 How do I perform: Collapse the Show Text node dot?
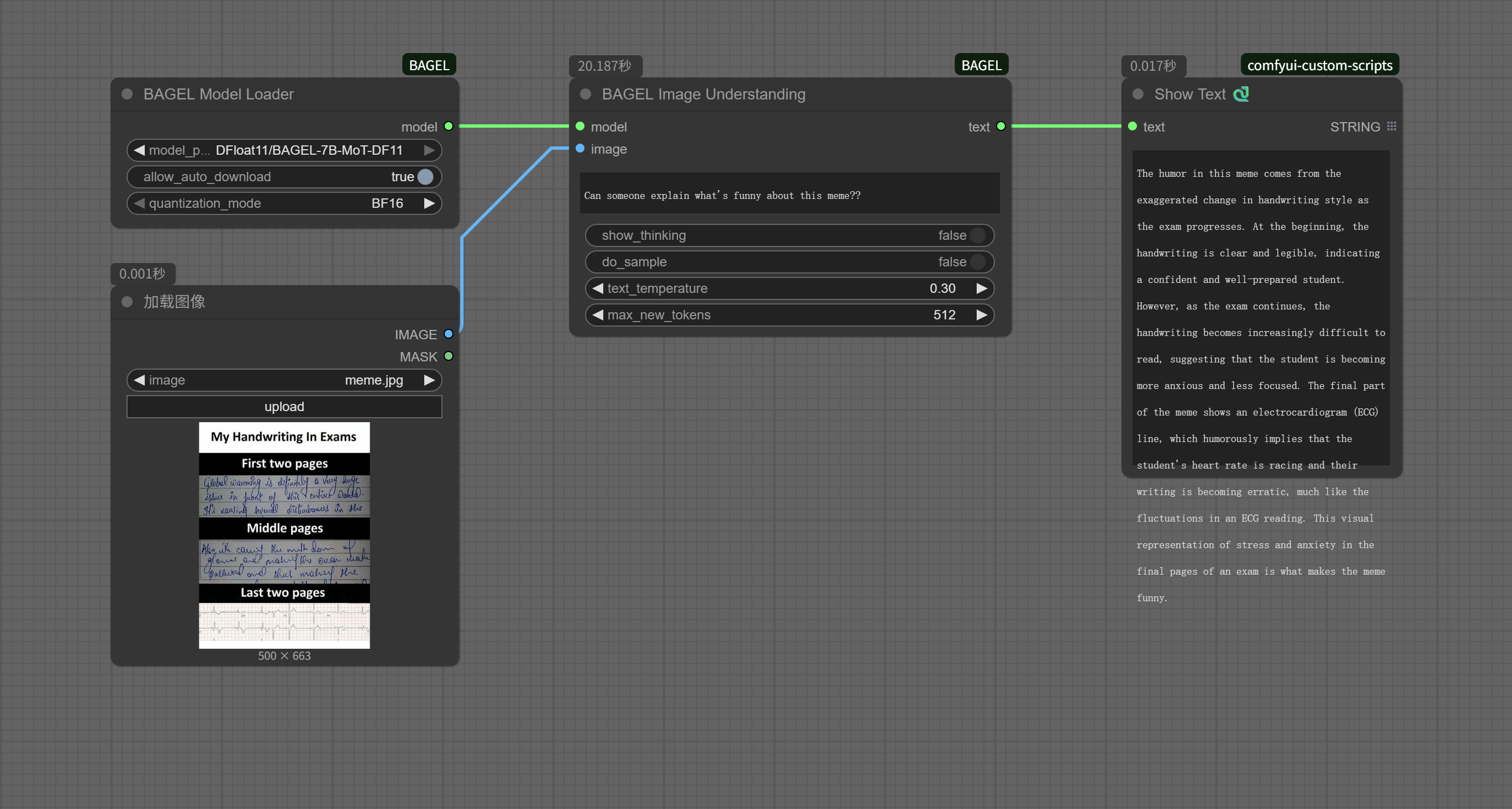point(1137,94)
